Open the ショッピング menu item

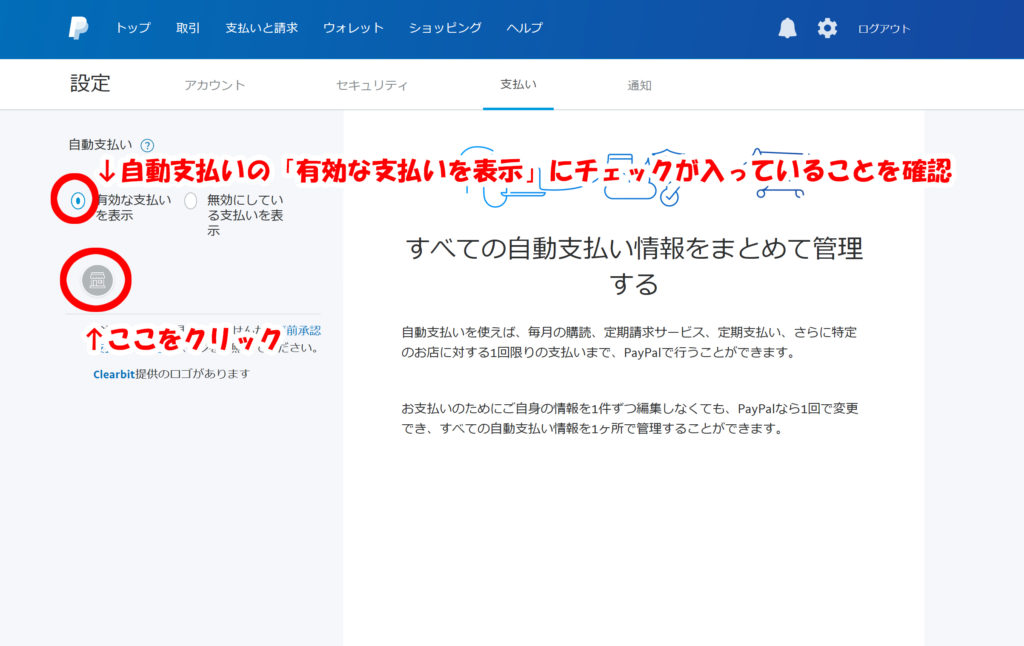(445, 28)
